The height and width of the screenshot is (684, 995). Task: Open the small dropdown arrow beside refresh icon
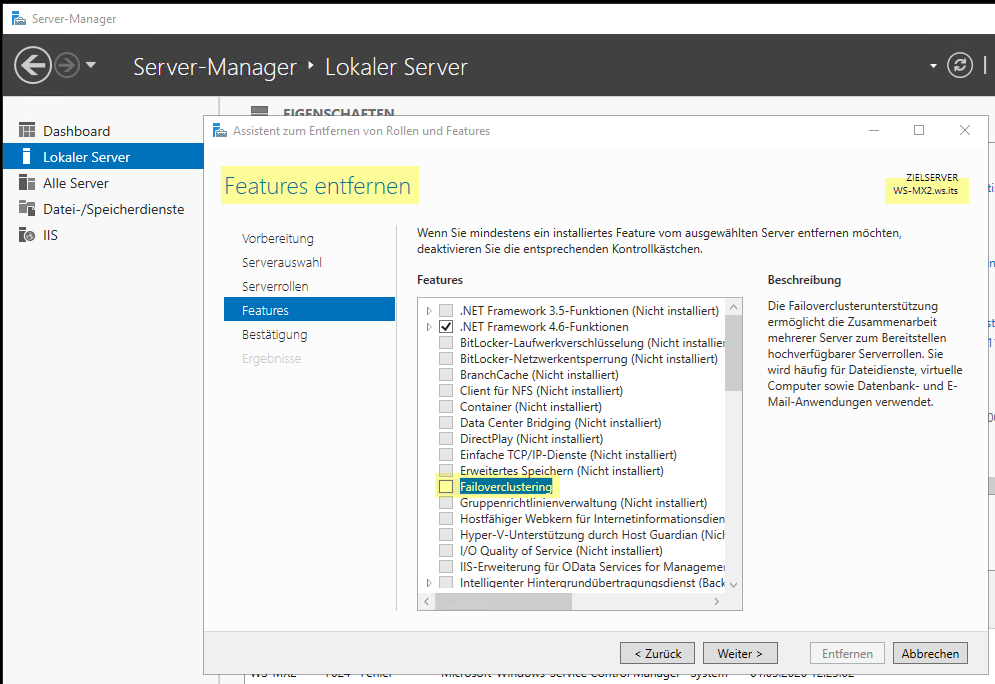tap(933, 66)
